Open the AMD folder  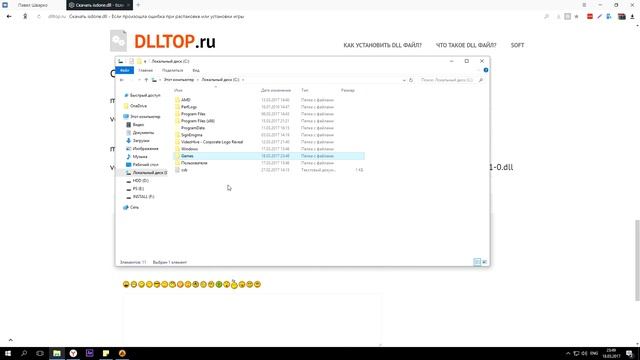(x=186, y=100)
